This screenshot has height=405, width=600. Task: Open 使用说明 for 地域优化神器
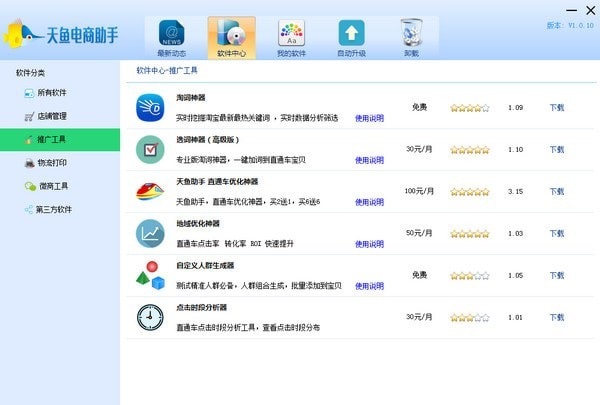point(369,244)
